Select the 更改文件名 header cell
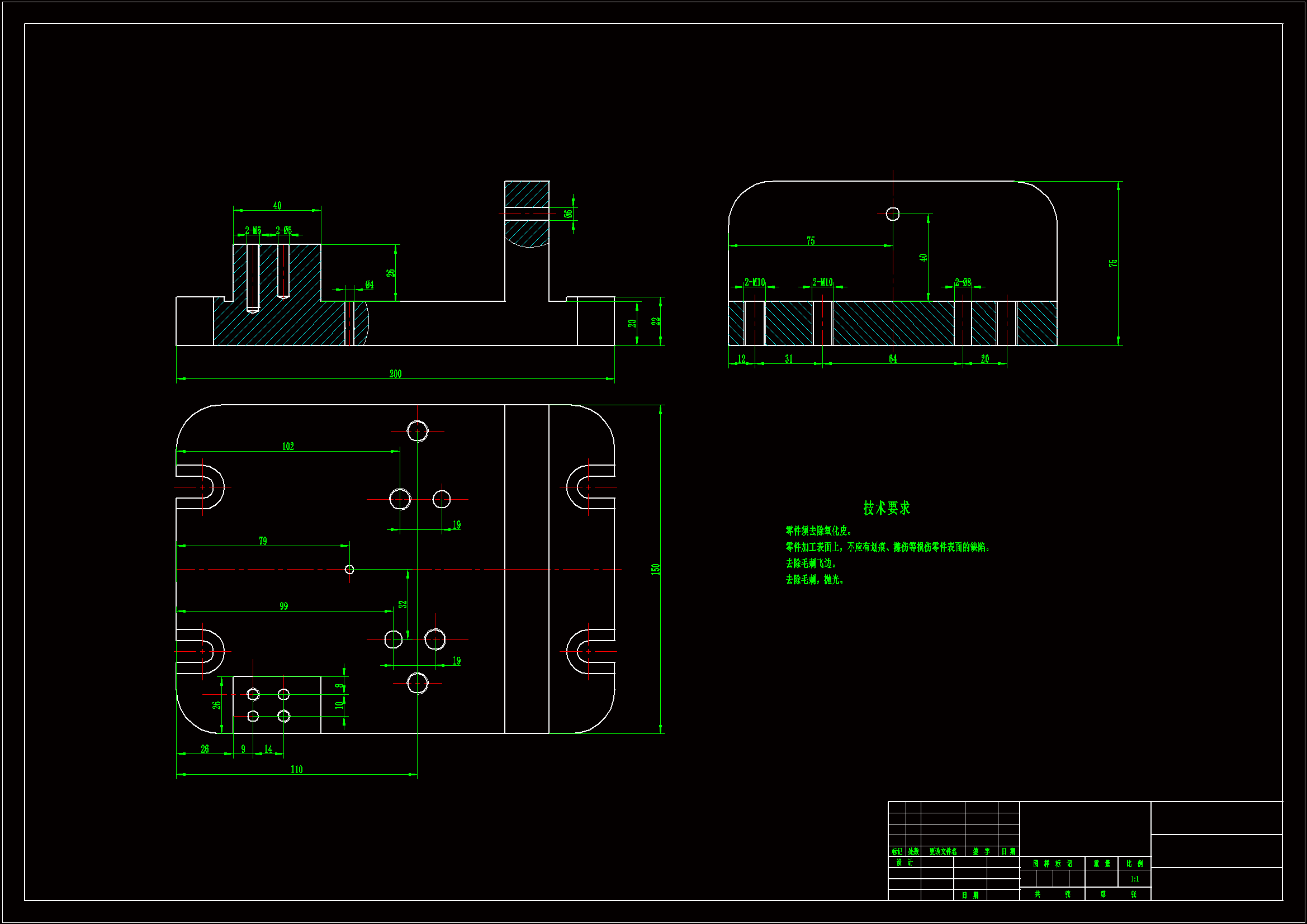This screenshot has height=924, width=1307. pos(943,852)
